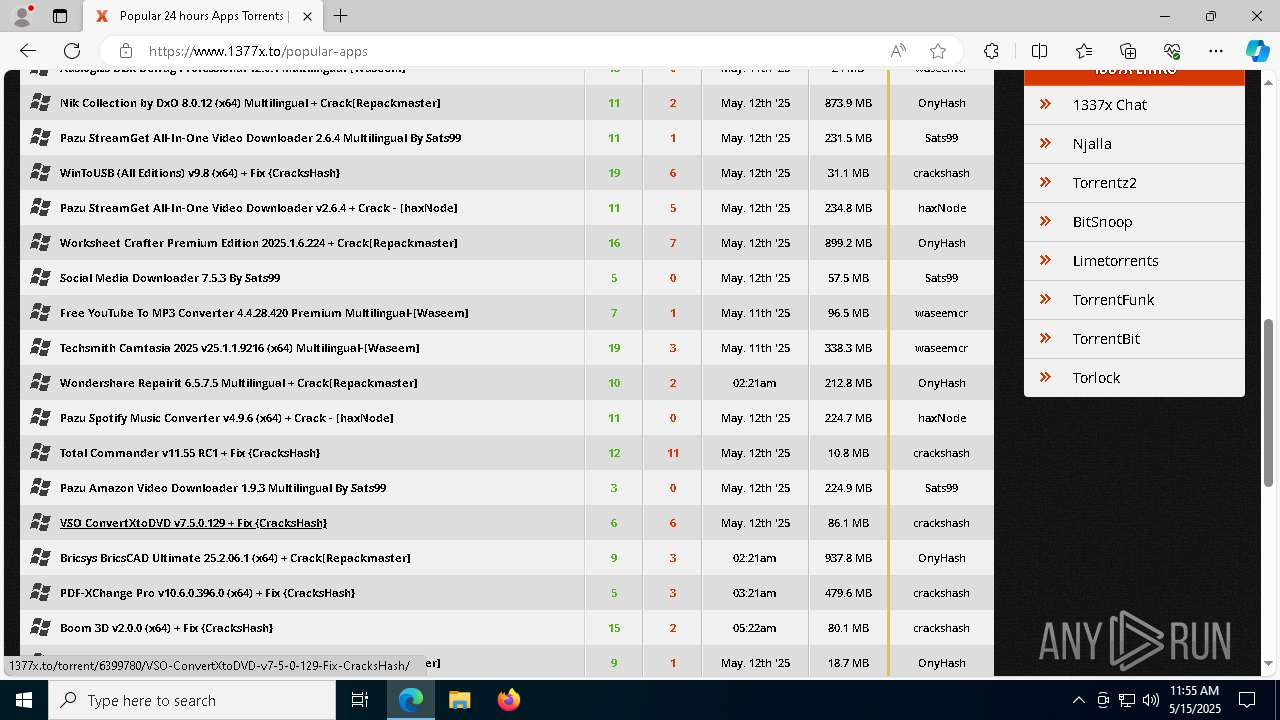The height and width of the screenshot is (720, 1280).
Task: Open Social Media Downloader 7.5.3 torrent
Action: 170,278
